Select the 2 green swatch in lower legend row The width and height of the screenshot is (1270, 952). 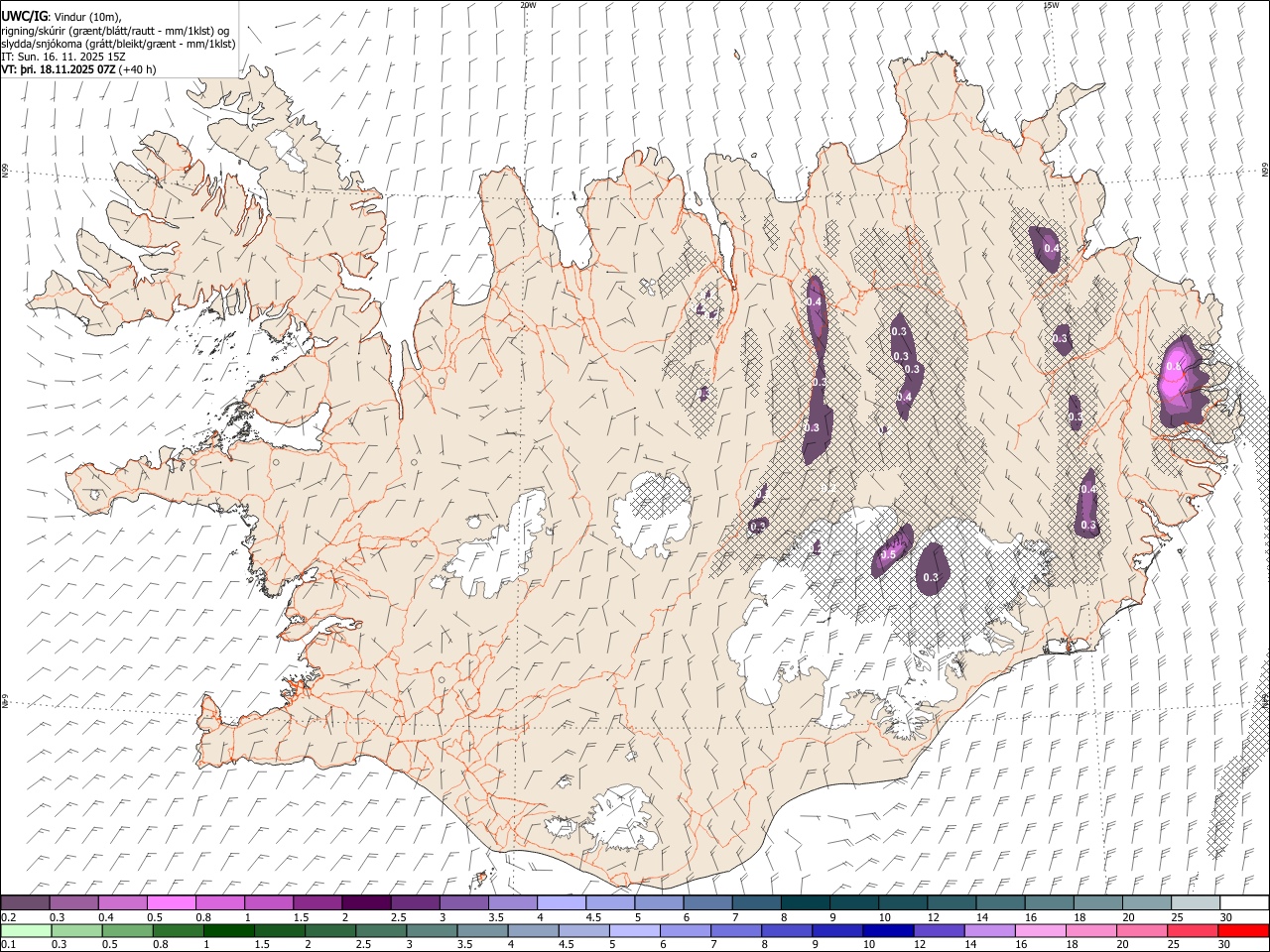pyautogui.click(x=330, y=931)
